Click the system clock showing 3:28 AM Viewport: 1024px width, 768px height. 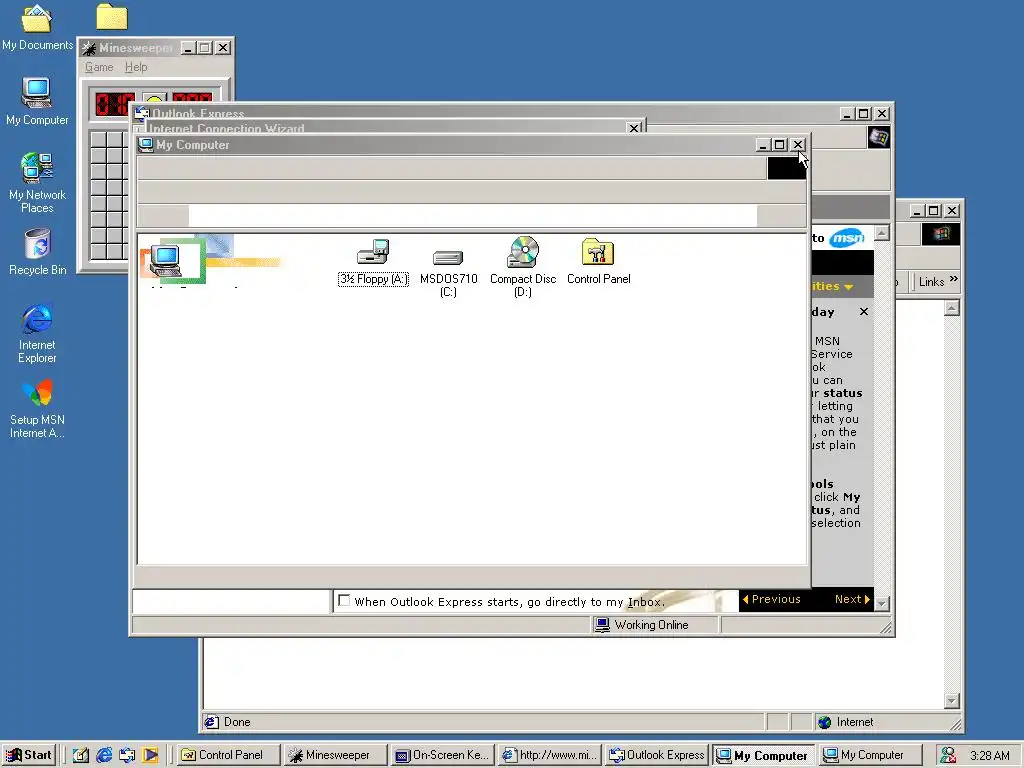click(989, 756)
